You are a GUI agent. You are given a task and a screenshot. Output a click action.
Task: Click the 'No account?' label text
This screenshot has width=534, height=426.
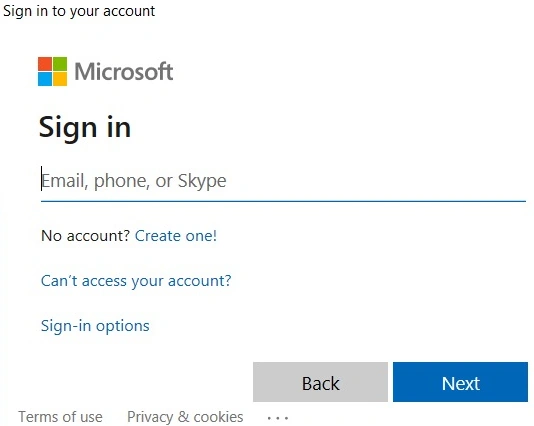[85, 236]
